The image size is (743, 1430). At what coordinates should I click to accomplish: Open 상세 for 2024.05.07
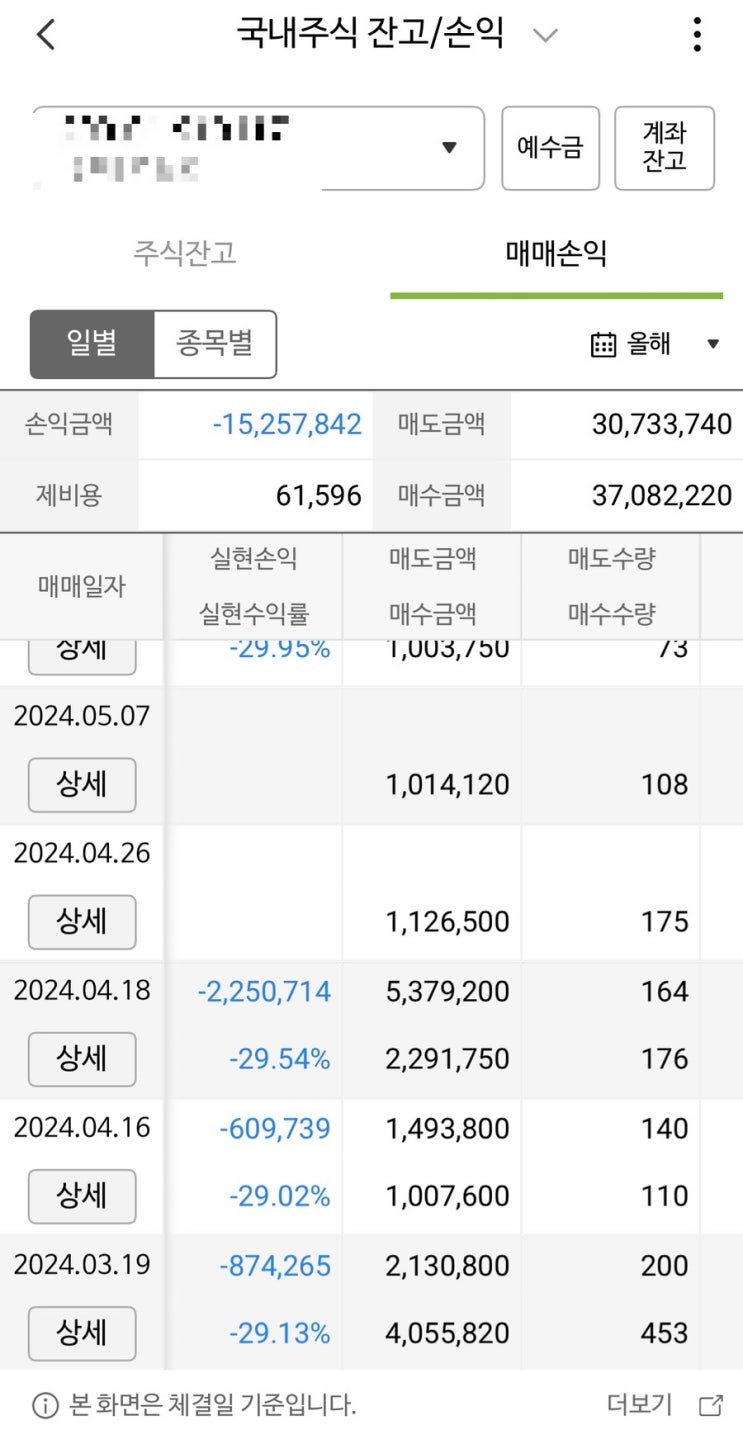pos(82,785)
